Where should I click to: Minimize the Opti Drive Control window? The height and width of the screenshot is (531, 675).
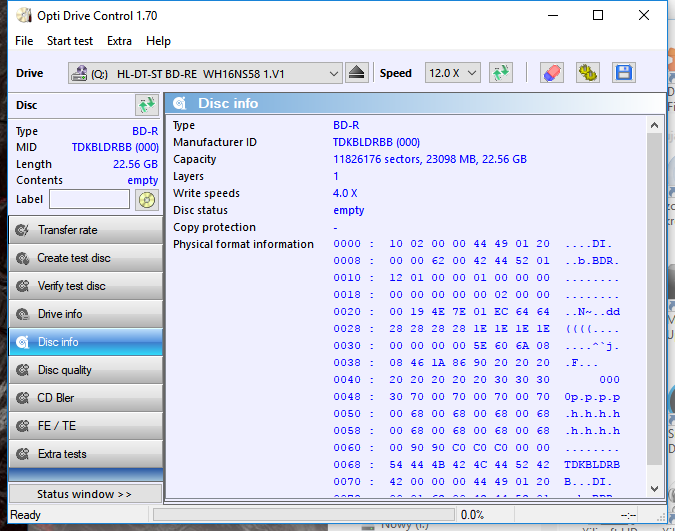[x=553, y=16]
